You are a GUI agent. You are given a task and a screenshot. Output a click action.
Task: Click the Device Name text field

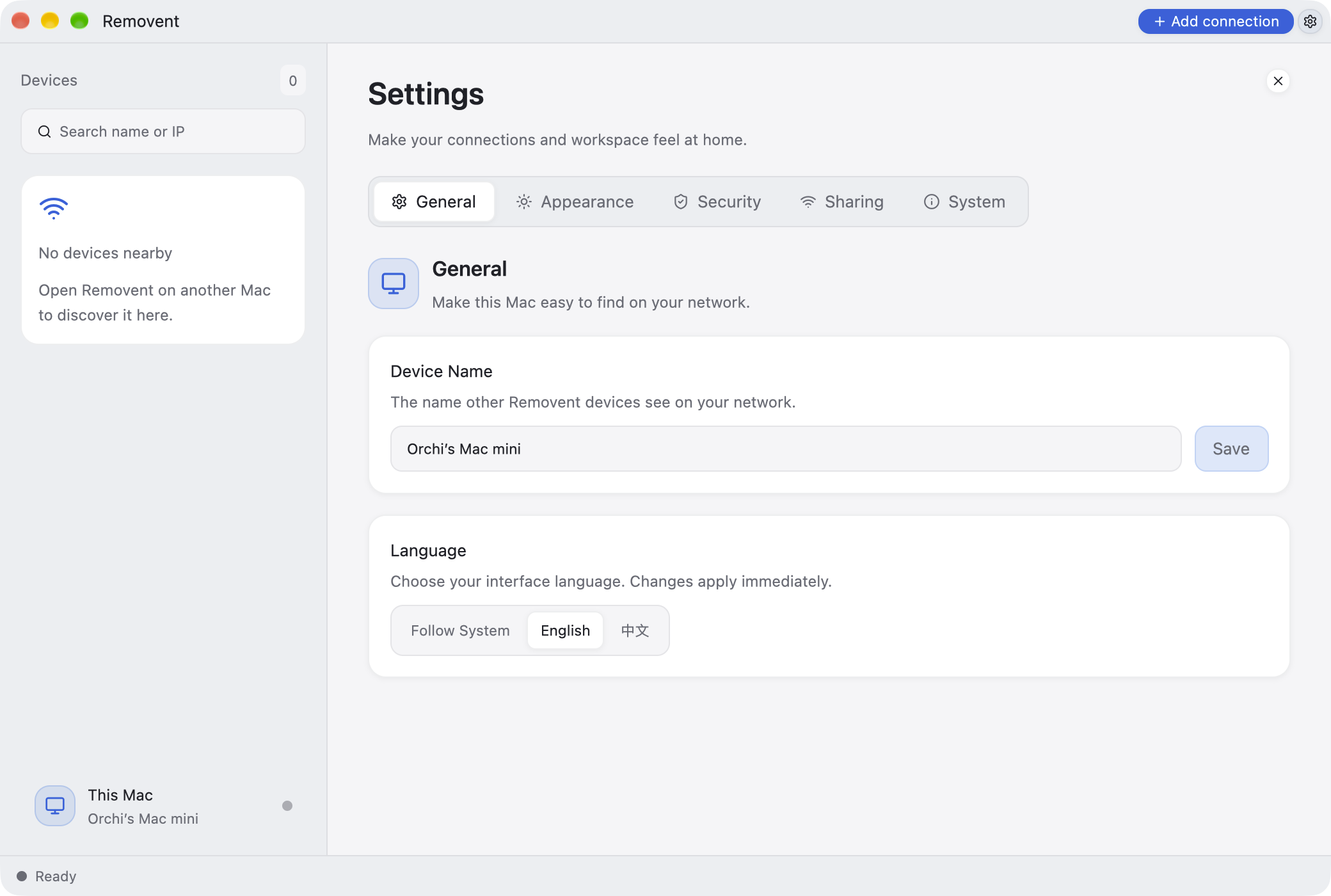click(x=786, y=449)
